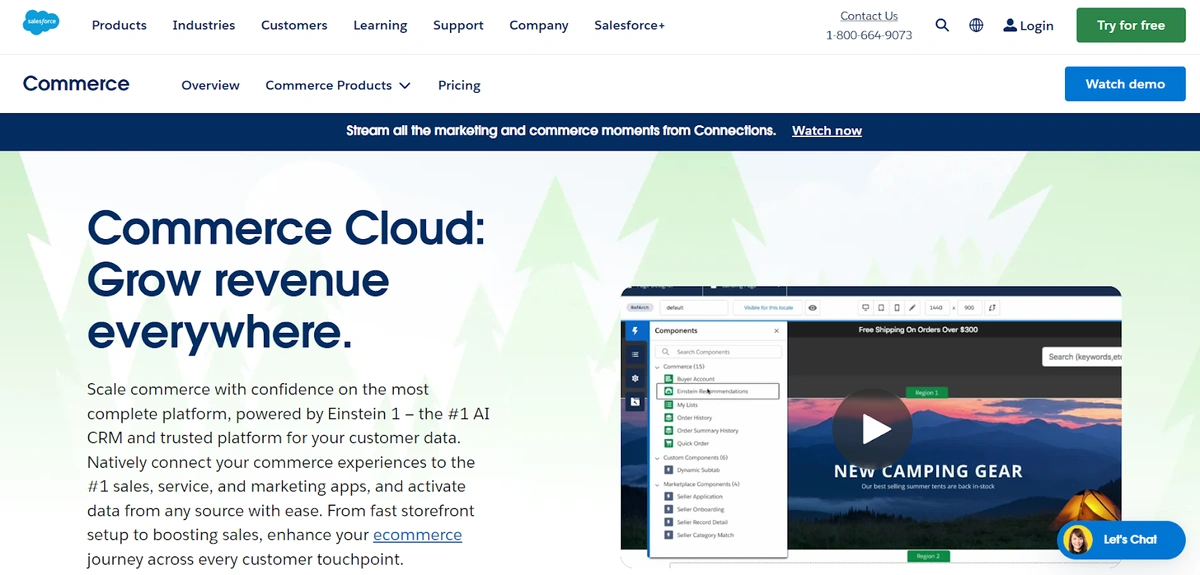Click the lightning bolt Components icon in video
Viewport: 1200px width, 575px height.
635,331
